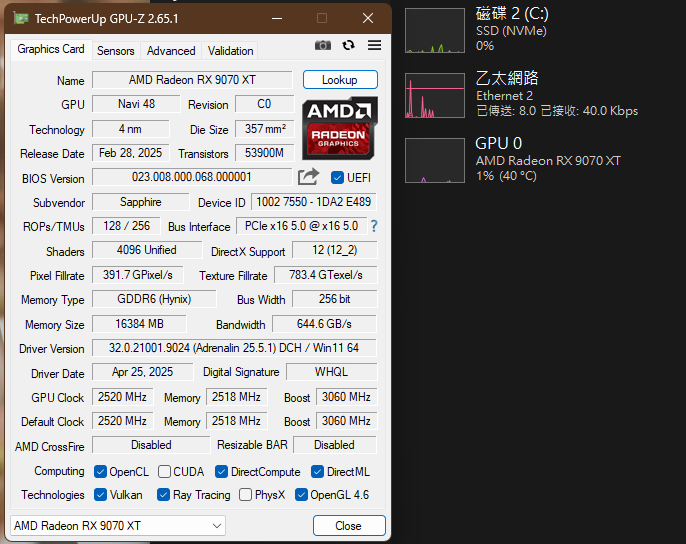This screenshot has width=686, height=544.
Task: Click the Technology field 4 nm
Action: [130, 129]
